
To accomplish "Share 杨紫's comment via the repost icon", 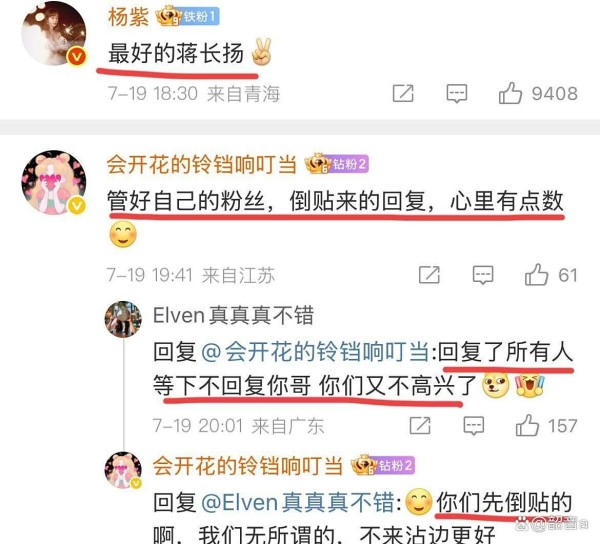I will tap(403, 93).
